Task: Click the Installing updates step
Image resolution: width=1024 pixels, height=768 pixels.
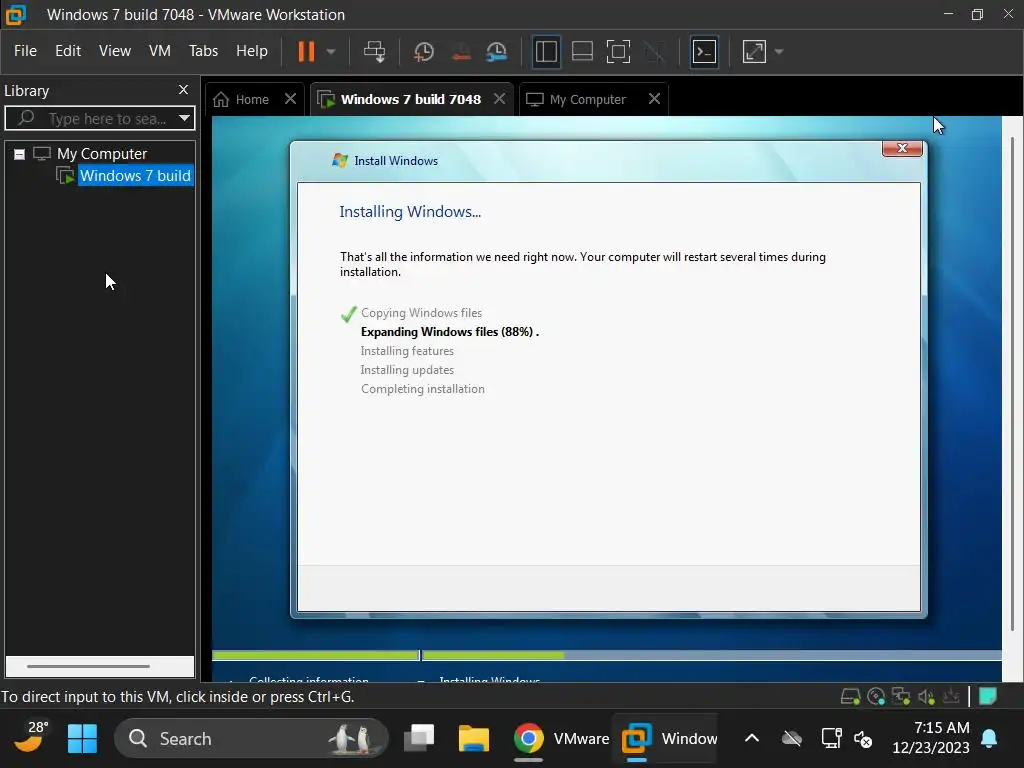Action: pos(407,370)
